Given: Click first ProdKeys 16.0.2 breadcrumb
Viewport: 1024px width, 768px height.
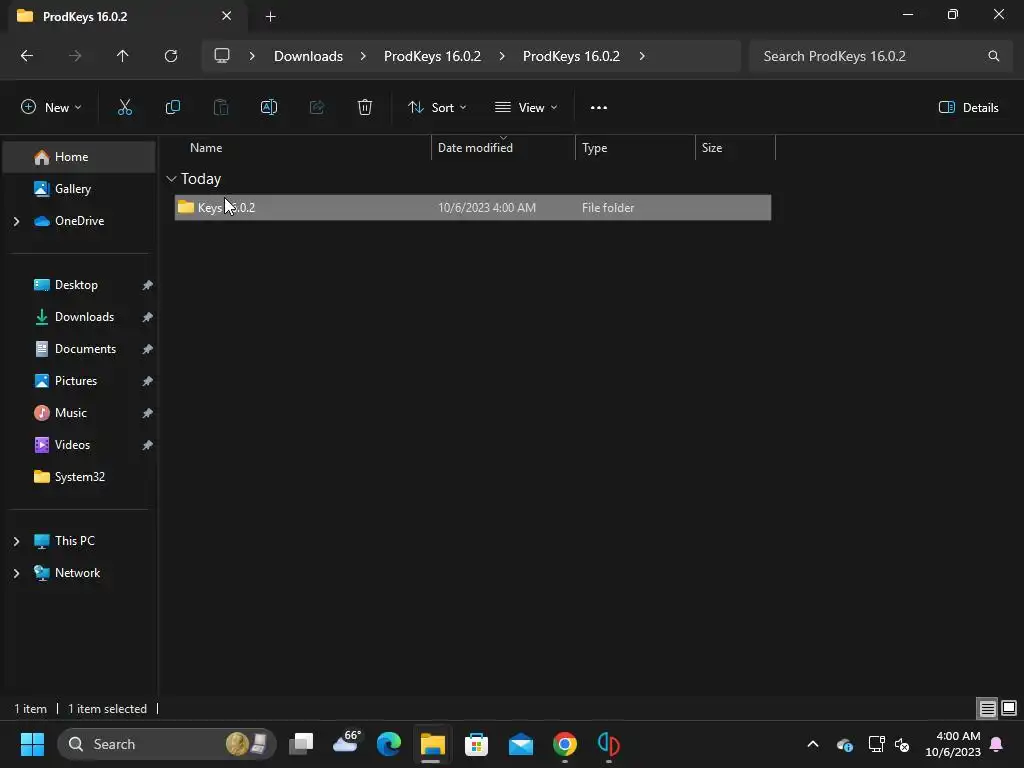Looking at the screenshot, I should tap(432, 56).
